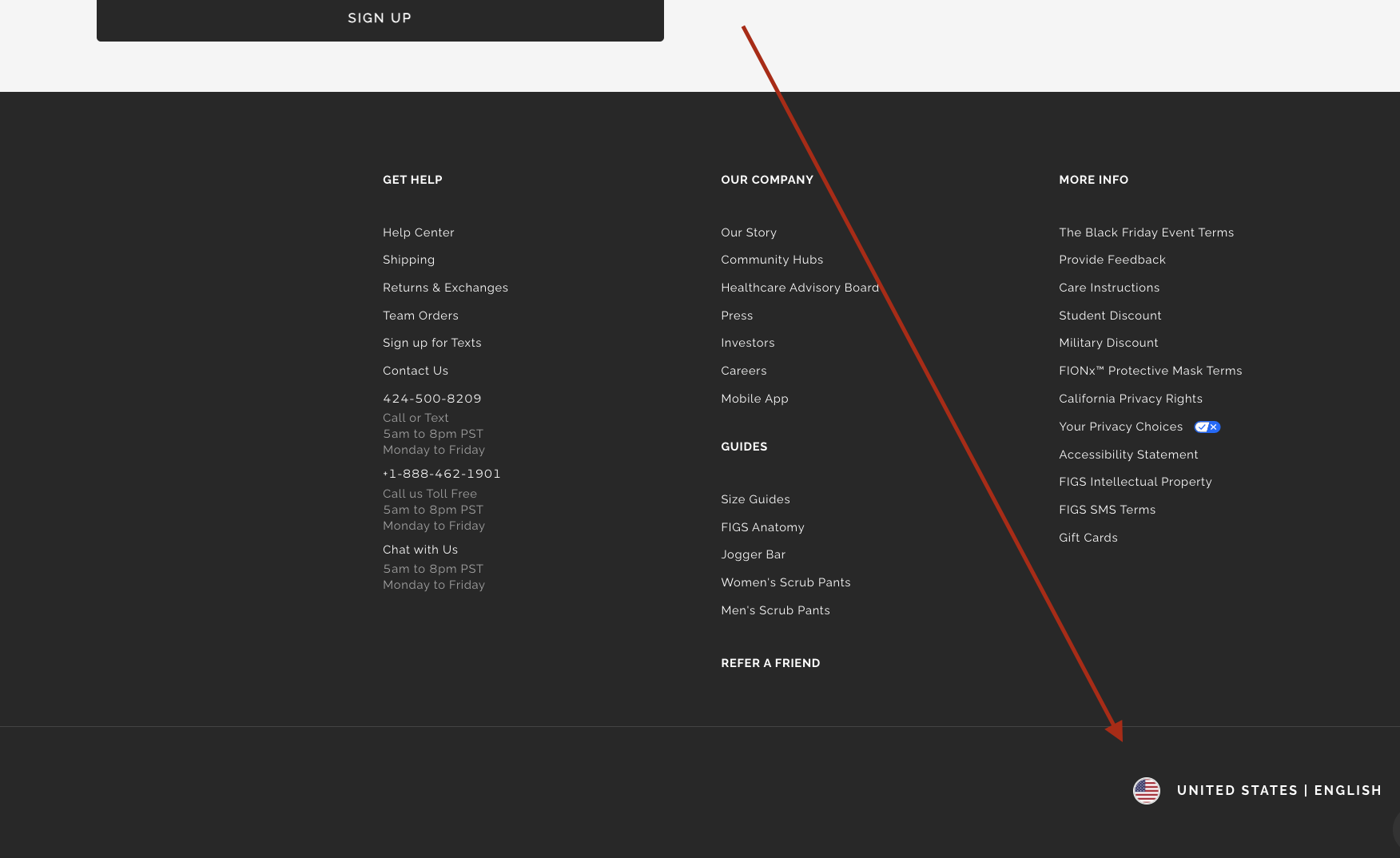Visit the Careers page

point(743,371)
